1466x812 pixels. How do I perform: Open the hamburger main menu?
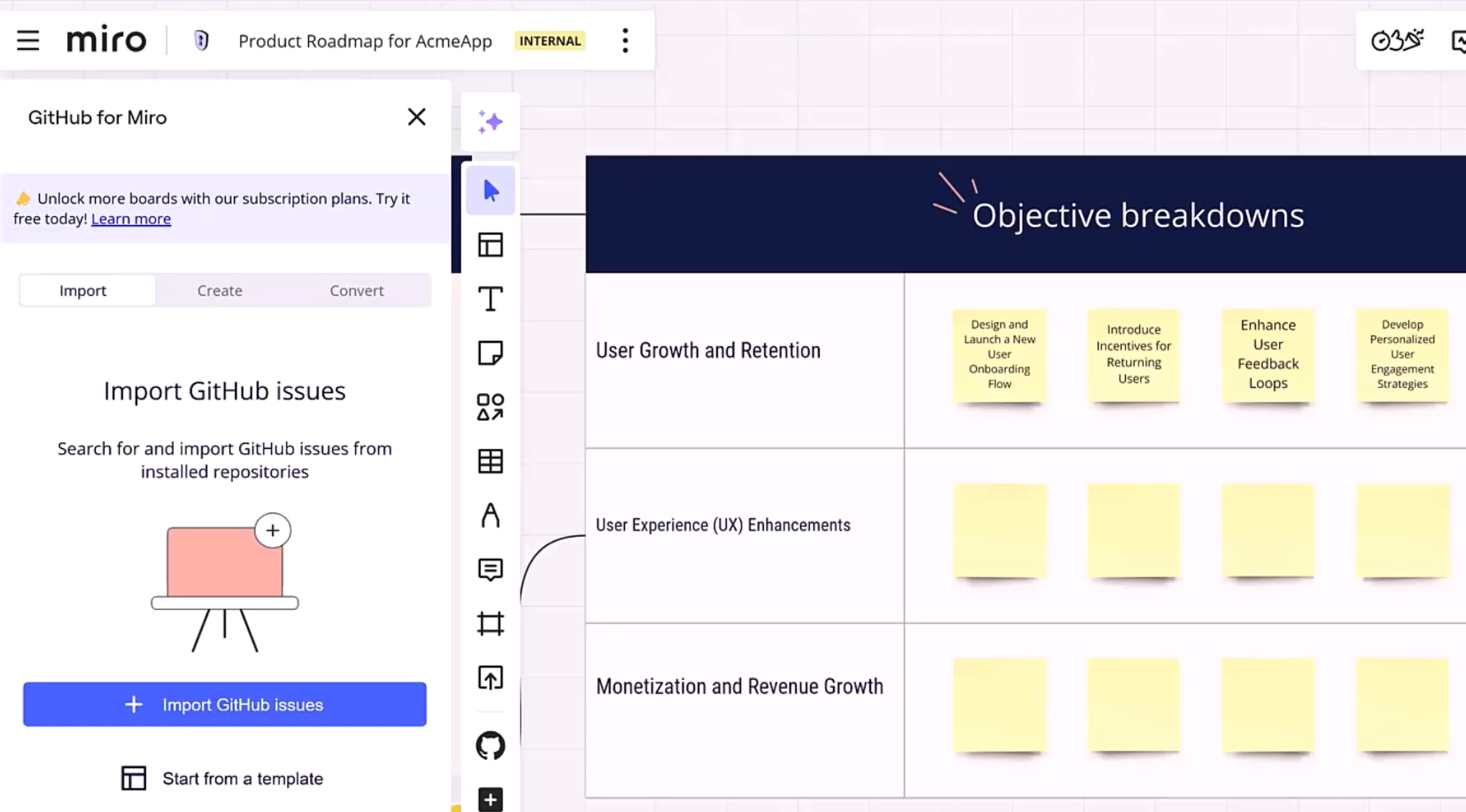pos(27,40)
